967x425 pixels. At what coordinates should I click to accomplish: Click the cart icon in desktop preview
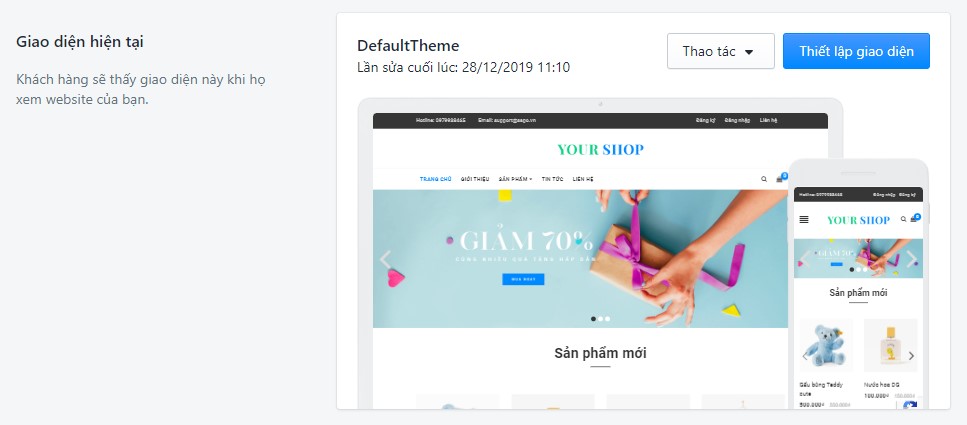point(780,179)
